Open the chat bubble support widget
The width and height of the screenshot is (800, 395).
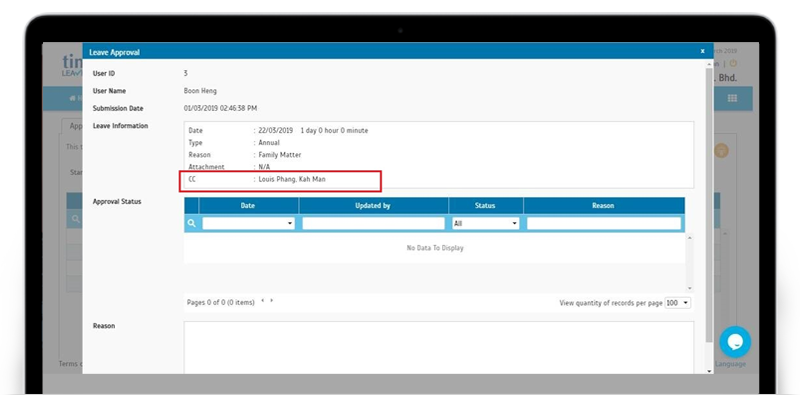click(735, 342)
